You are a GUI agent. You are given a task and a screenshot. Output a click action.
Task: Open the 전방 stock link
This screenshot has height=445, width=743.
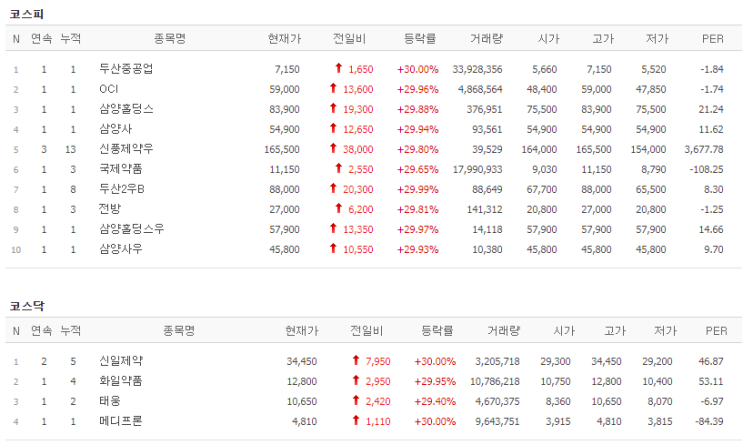tap(110, 209)
